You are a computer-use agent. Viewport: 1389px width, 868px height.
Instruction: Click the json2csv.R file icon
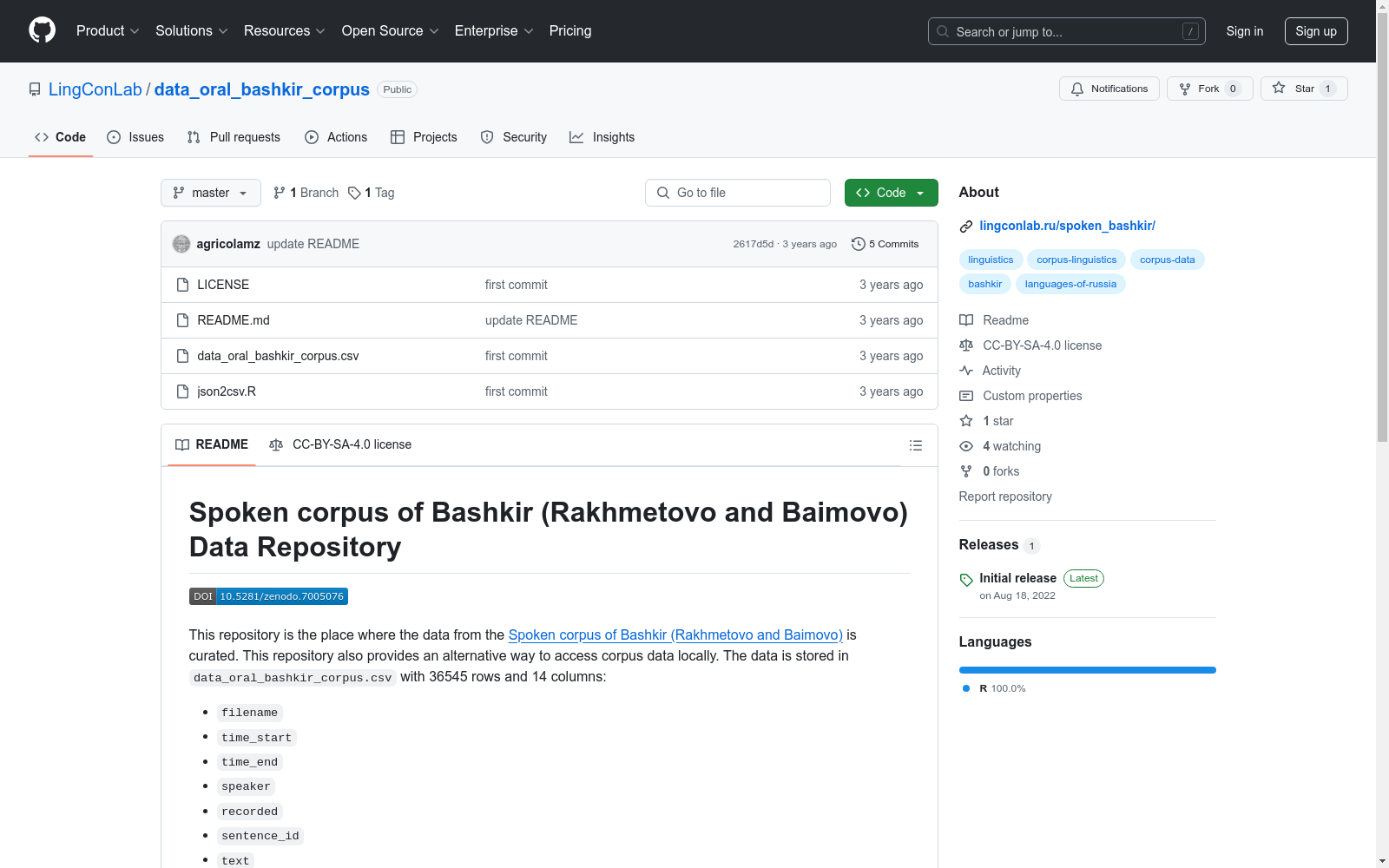[182, 391]
